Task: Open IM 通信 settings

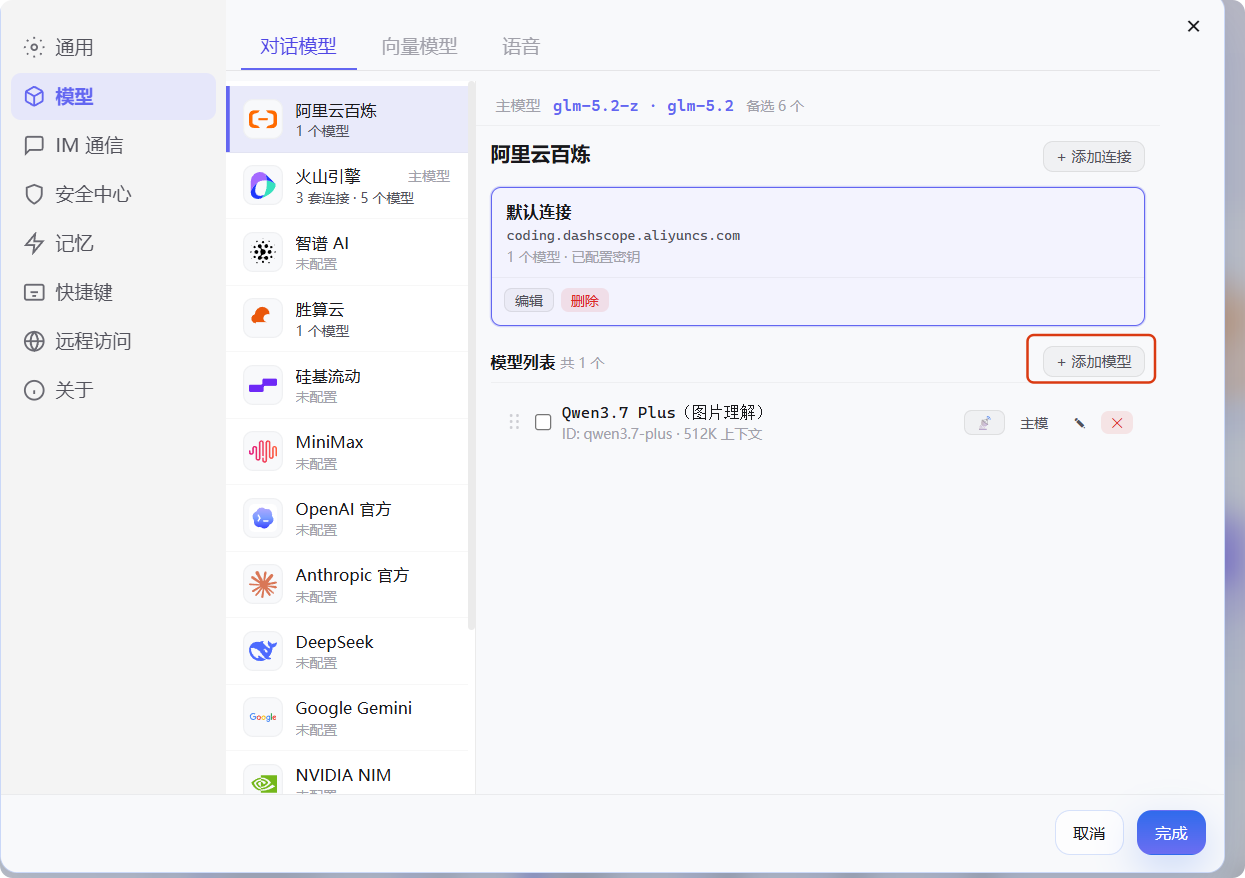Action: tap(113, 145)
